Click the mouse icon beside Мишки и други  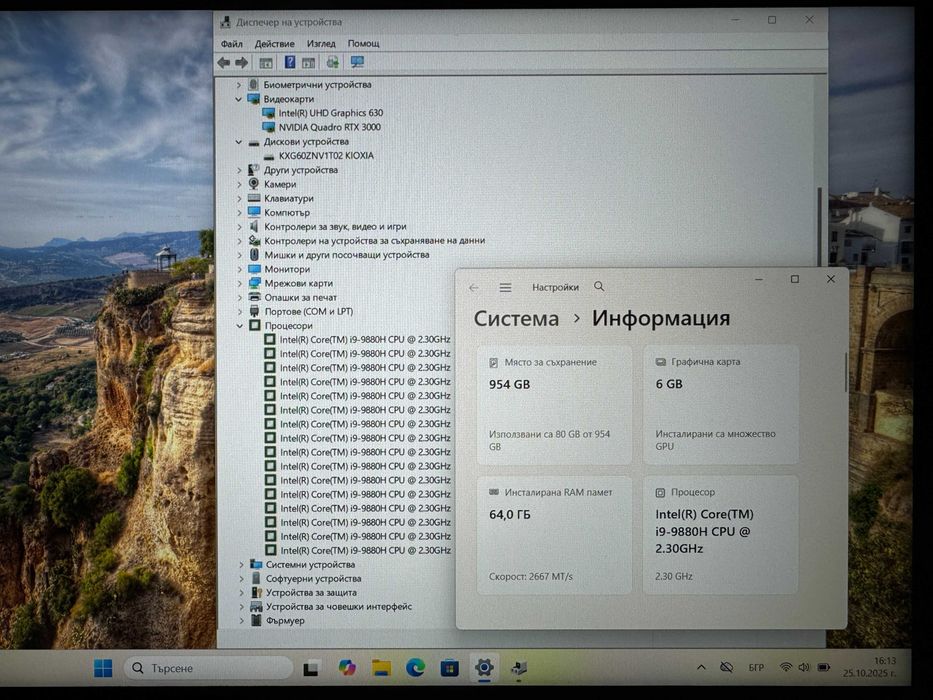254,255
